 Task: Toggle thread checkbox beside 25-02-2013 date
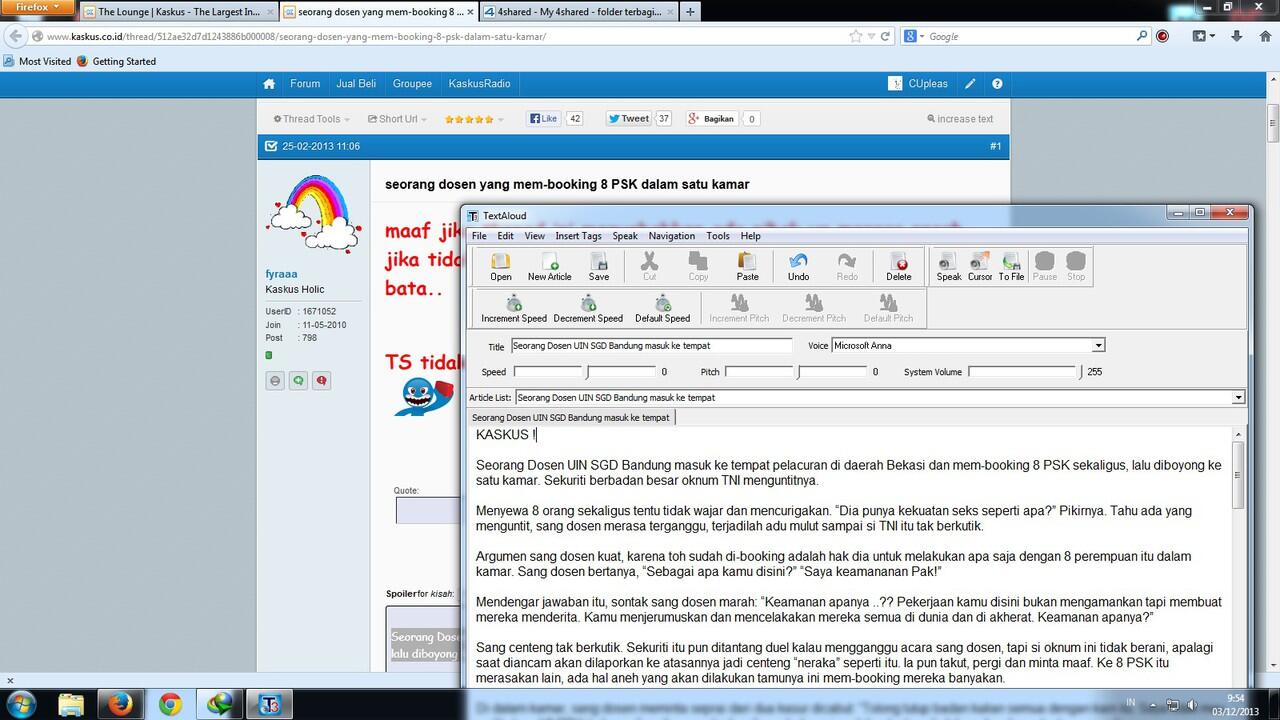(271, 147)
